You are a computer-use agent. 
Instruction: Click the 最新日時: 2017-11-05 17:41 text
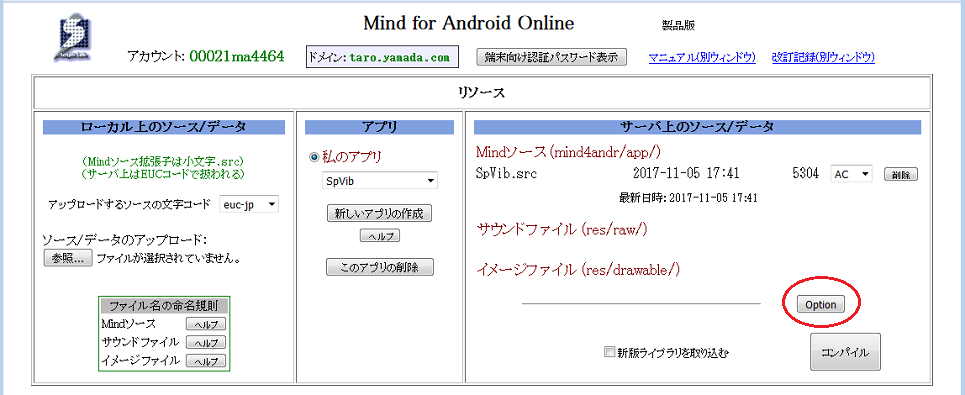687,198
